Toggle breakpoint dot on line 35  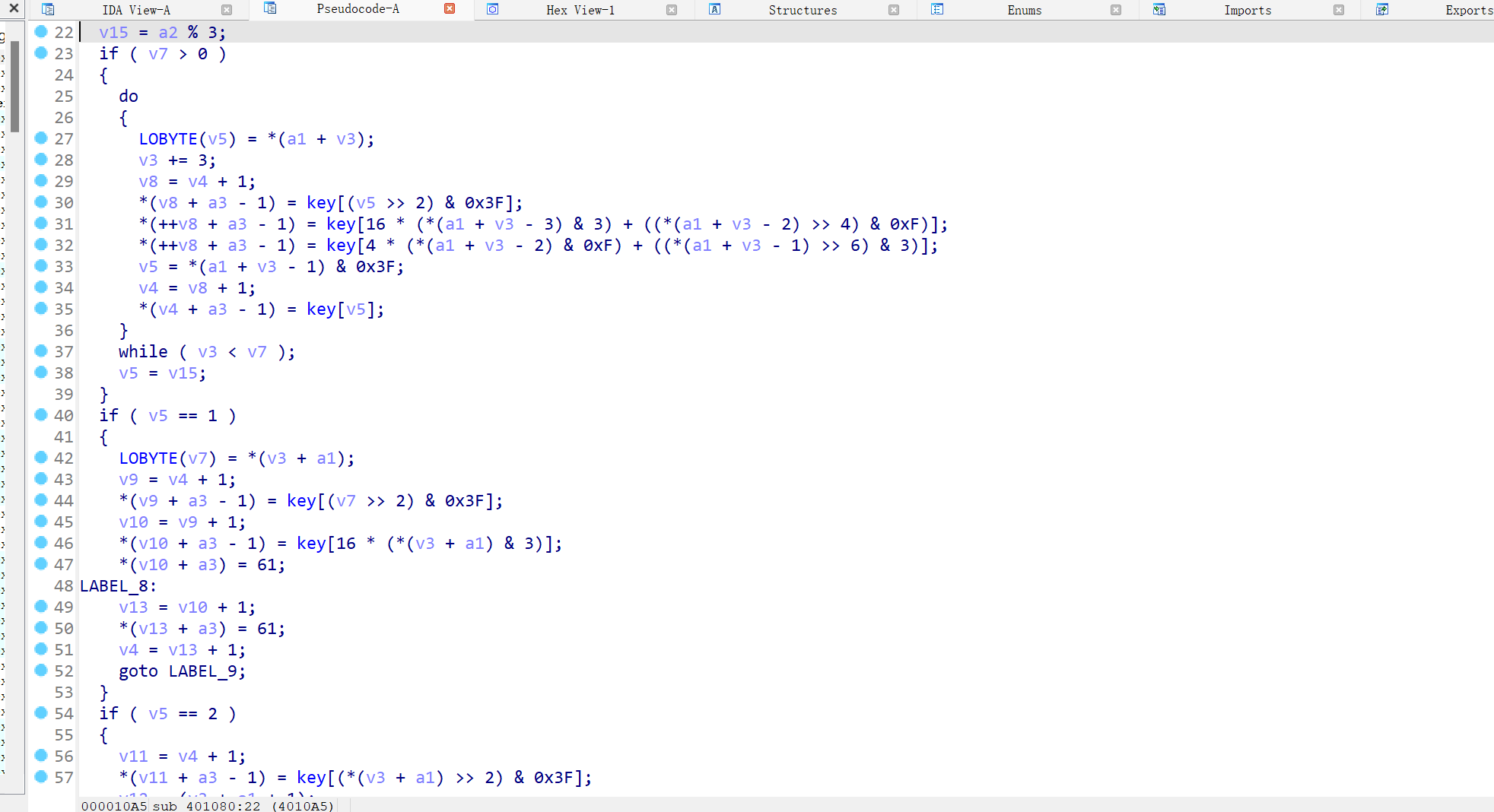[41, 308]
